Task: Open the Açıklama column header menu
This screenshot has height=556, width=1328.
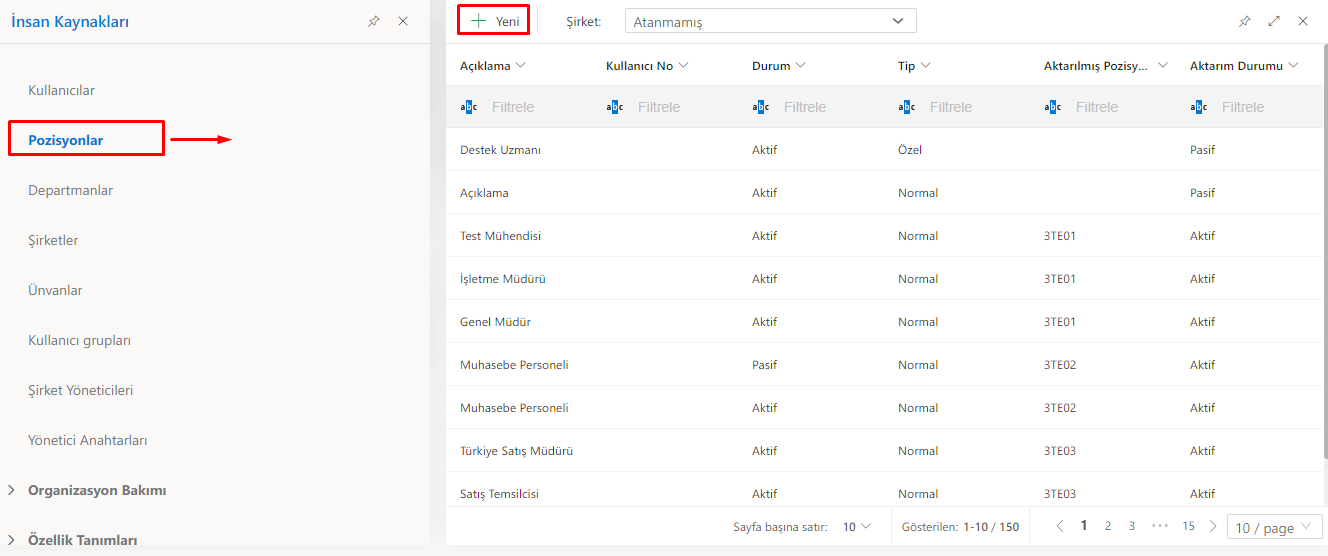Action: (521, 66)
